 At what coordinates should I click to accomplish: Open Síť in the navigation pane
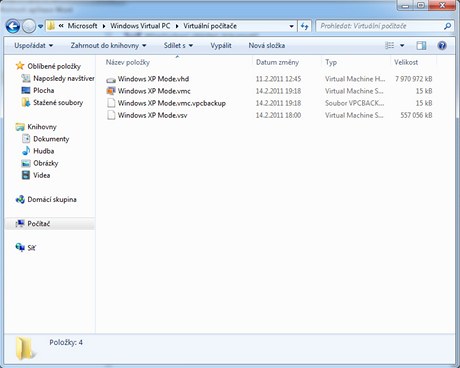pyautogui.click(x=31, y=248)
